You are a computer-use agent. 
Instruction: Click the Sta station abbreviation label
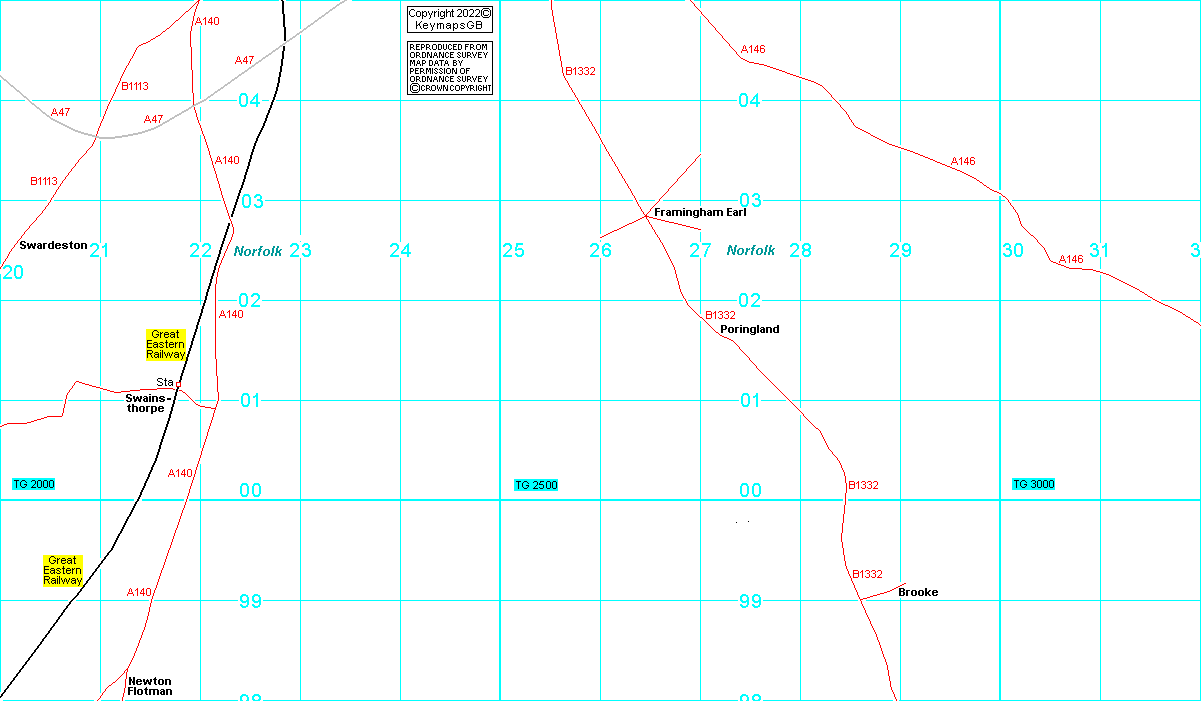coord(164,382)
